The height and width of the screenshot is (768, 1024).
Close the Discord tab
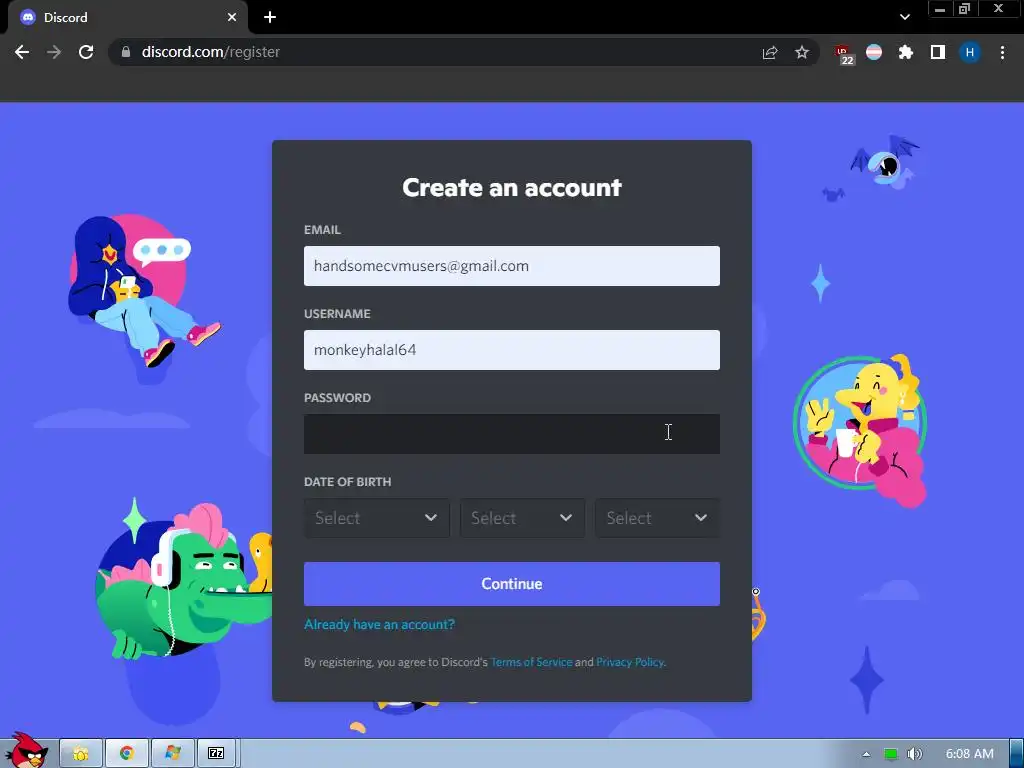[x=232, y=18]
